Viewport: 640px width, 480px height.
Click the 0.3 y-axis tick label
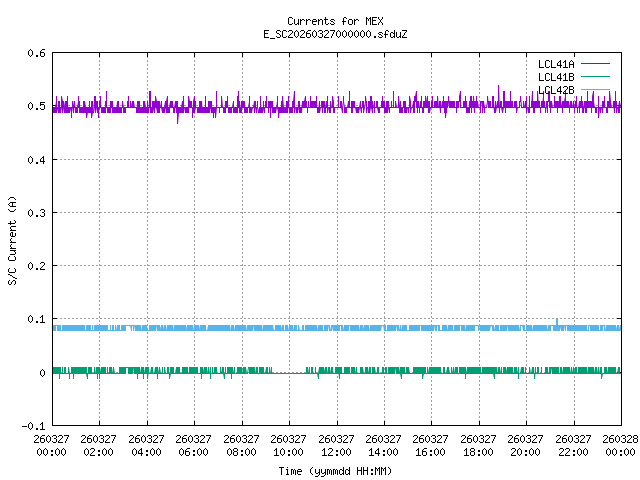[34, 213]
